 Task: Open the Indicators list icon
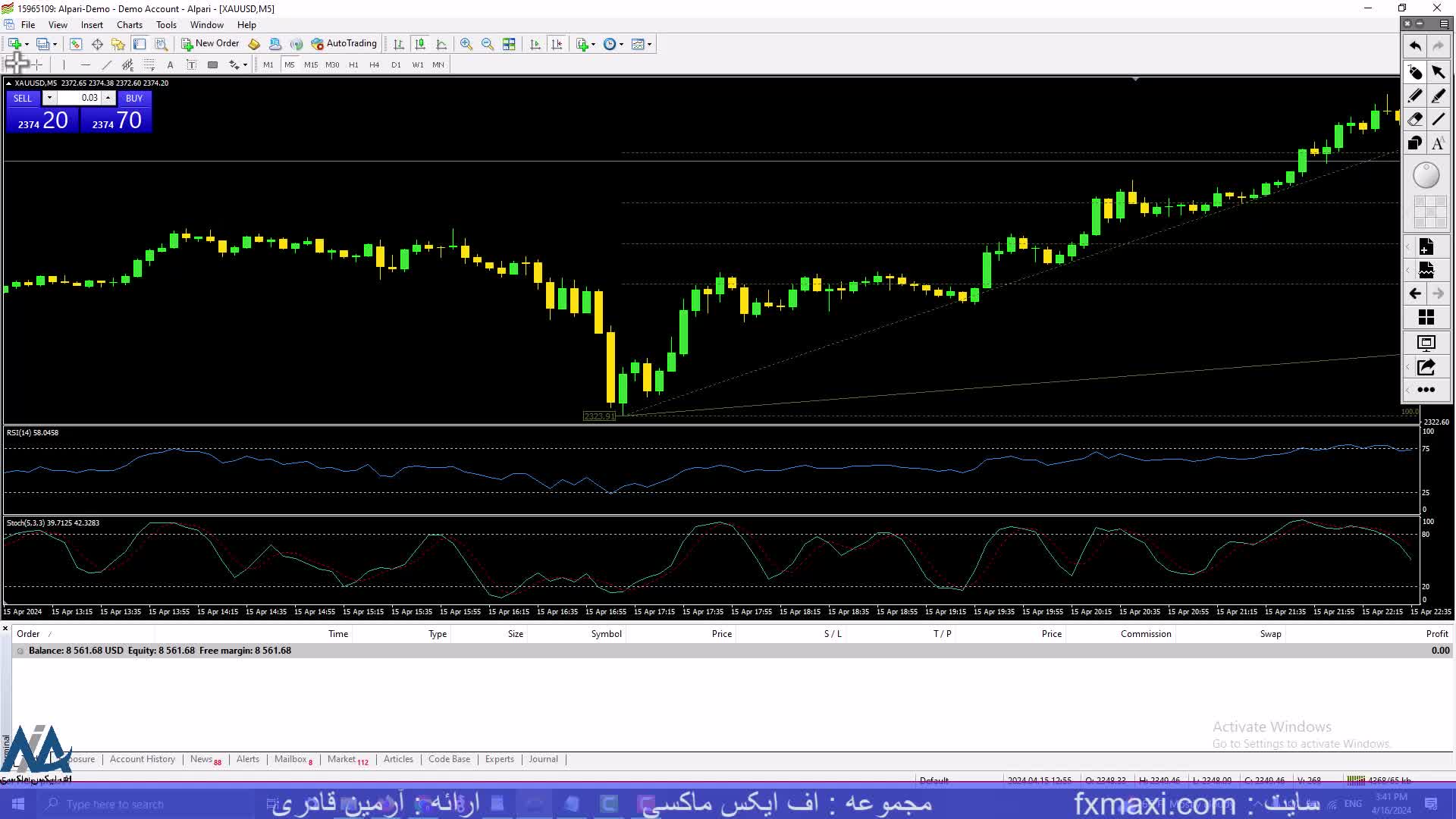point(582,44)
